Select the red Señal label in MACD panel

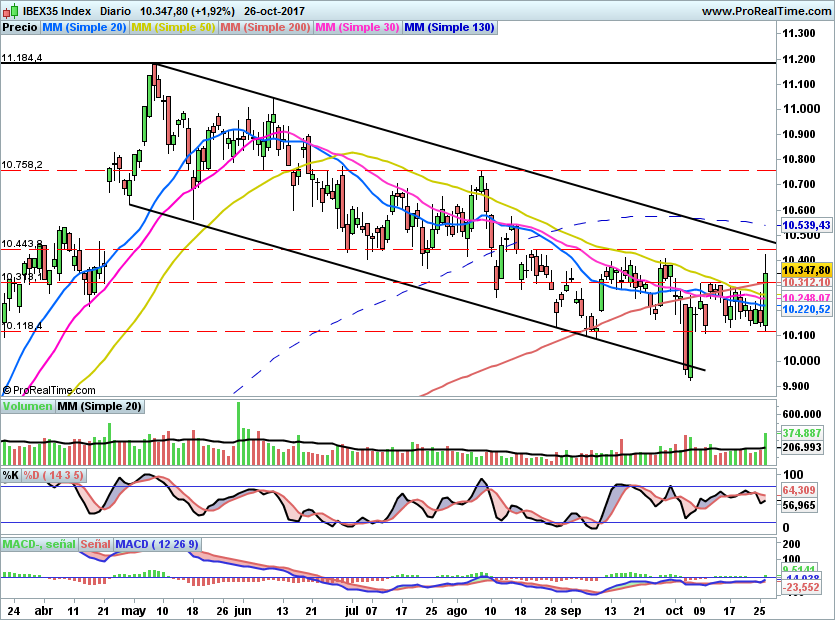(95, 543)
